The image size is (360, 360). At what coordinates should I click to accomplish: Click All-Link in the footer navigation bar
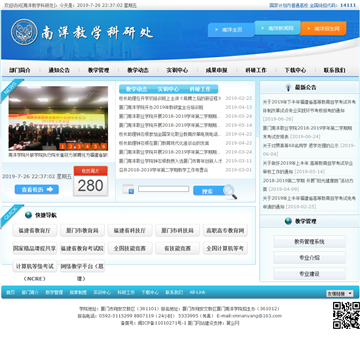tap(197, 292)
